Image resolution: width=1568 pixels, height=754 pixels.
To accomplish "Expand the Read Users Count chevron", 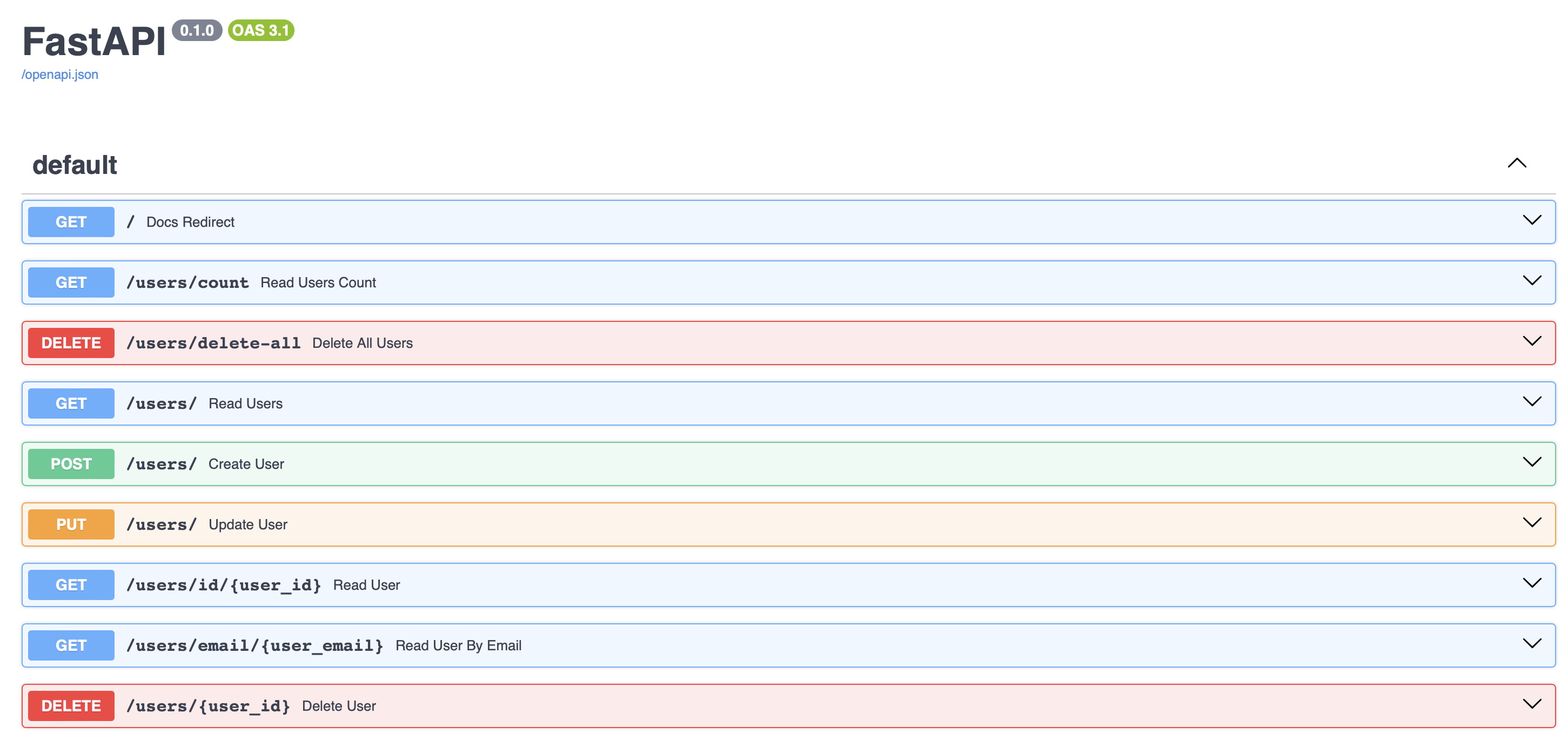I will pos(1531,280).
